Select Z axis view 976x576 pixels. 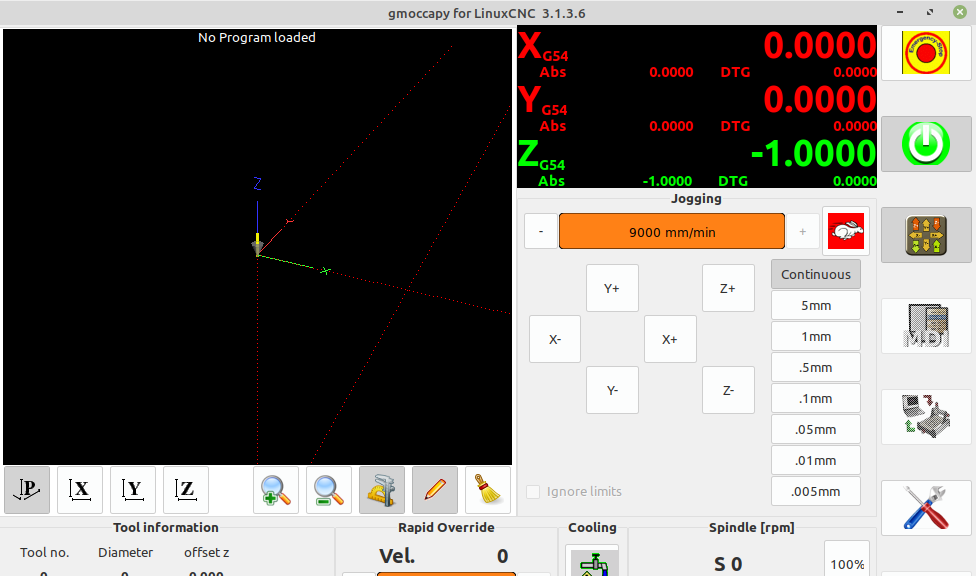[x=185, y=490]
